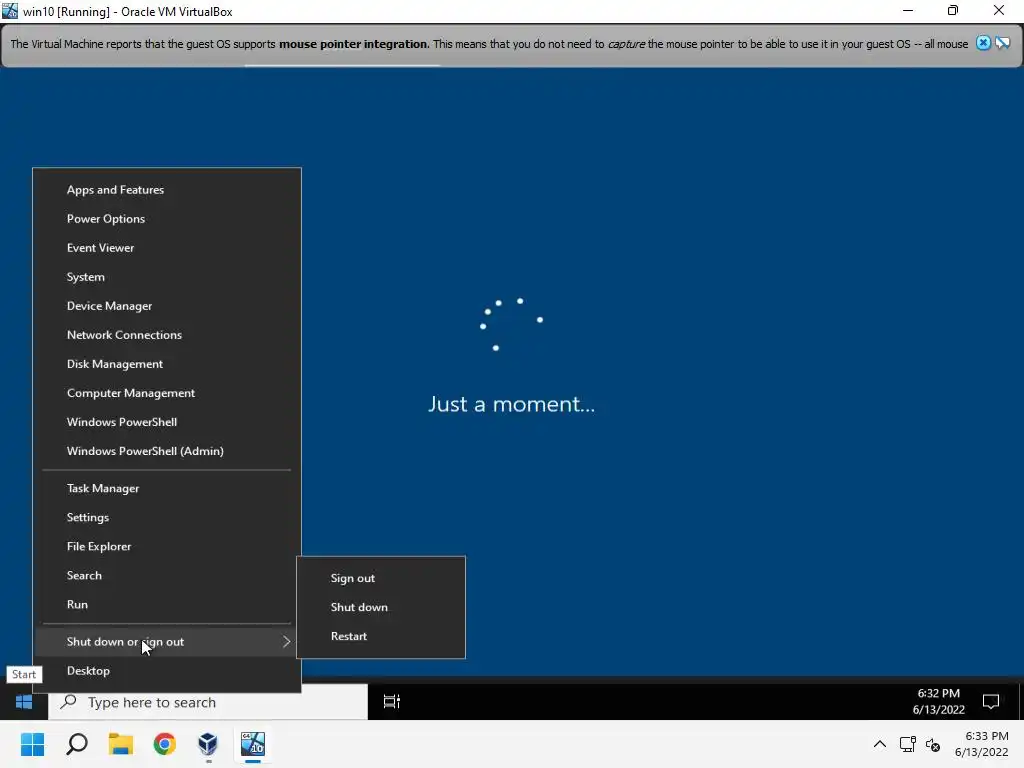The height and width of the screenshot is (768, 1024).
Task: Select Desktop menu entry
Action: tap(167, 671)
